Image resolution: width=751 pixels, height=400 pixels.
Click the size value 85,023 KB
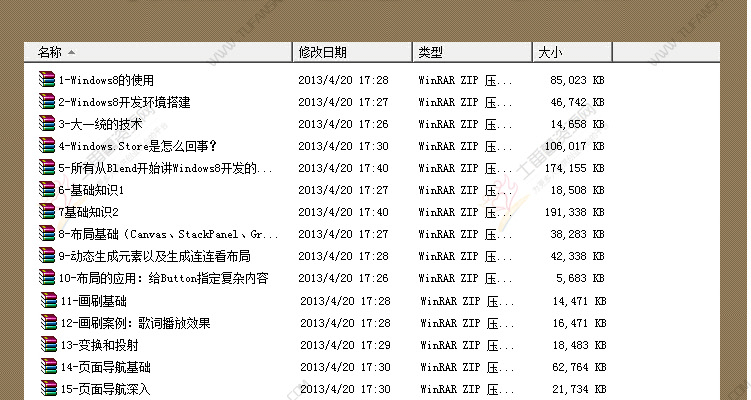coord(577,80)
